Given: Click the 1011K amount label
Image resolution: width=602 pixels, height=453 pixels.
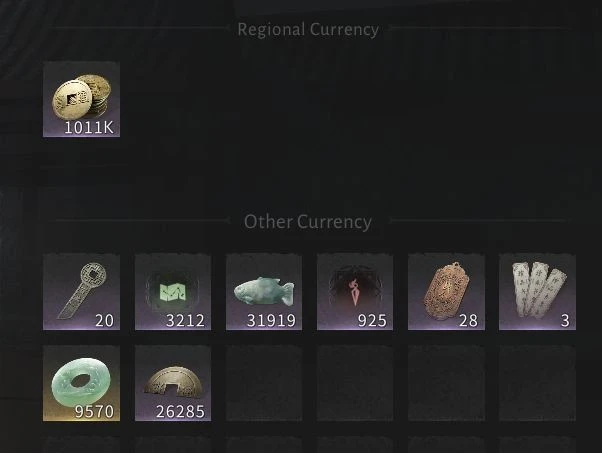Looking at the screenshot, I should tap(89, 127).
